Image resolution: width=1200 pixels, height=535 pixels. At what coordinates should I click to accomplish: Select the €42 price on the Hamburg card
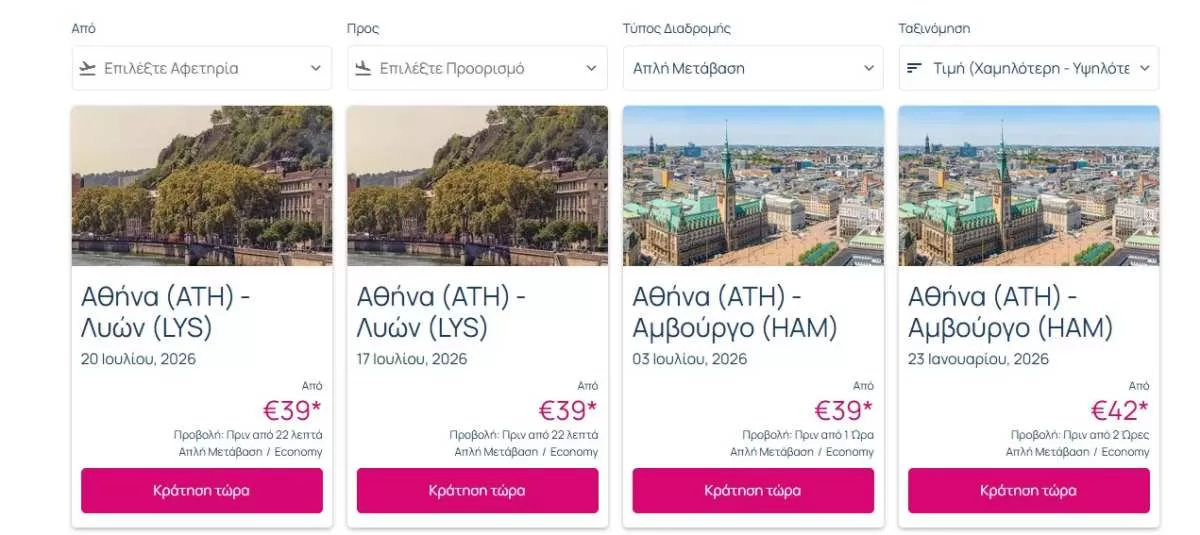point(1119,411)
